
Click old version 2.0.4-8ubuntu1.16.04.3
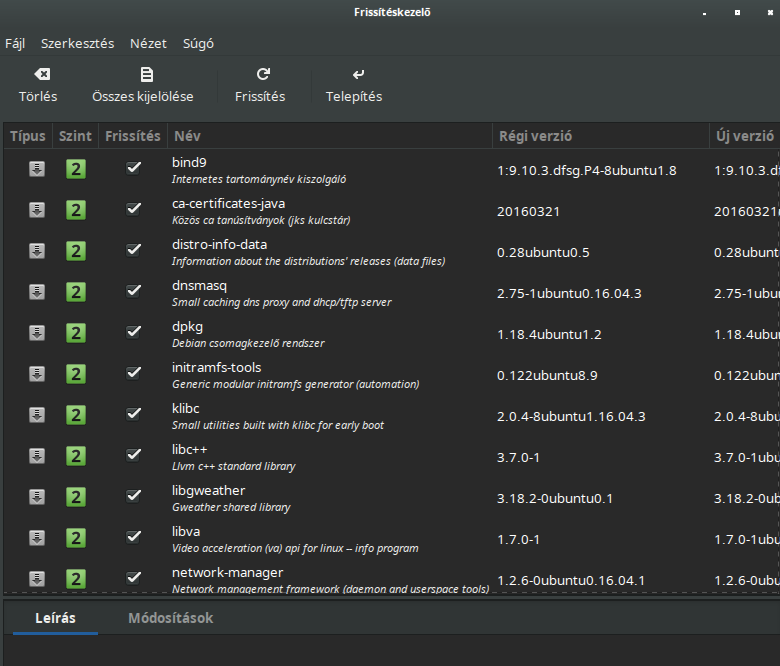(x=571, y=416)
